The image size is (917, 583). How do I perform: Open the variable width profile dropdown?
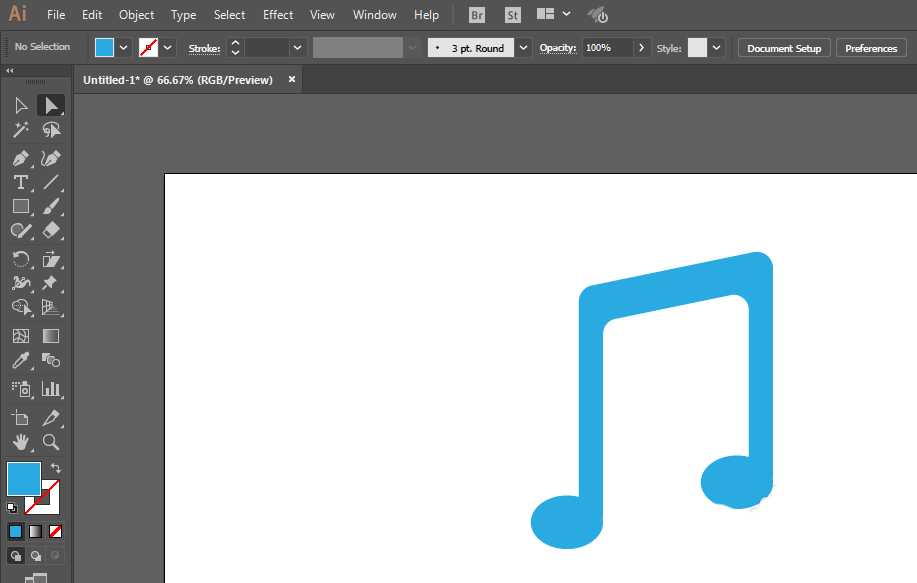click(412, 47)
